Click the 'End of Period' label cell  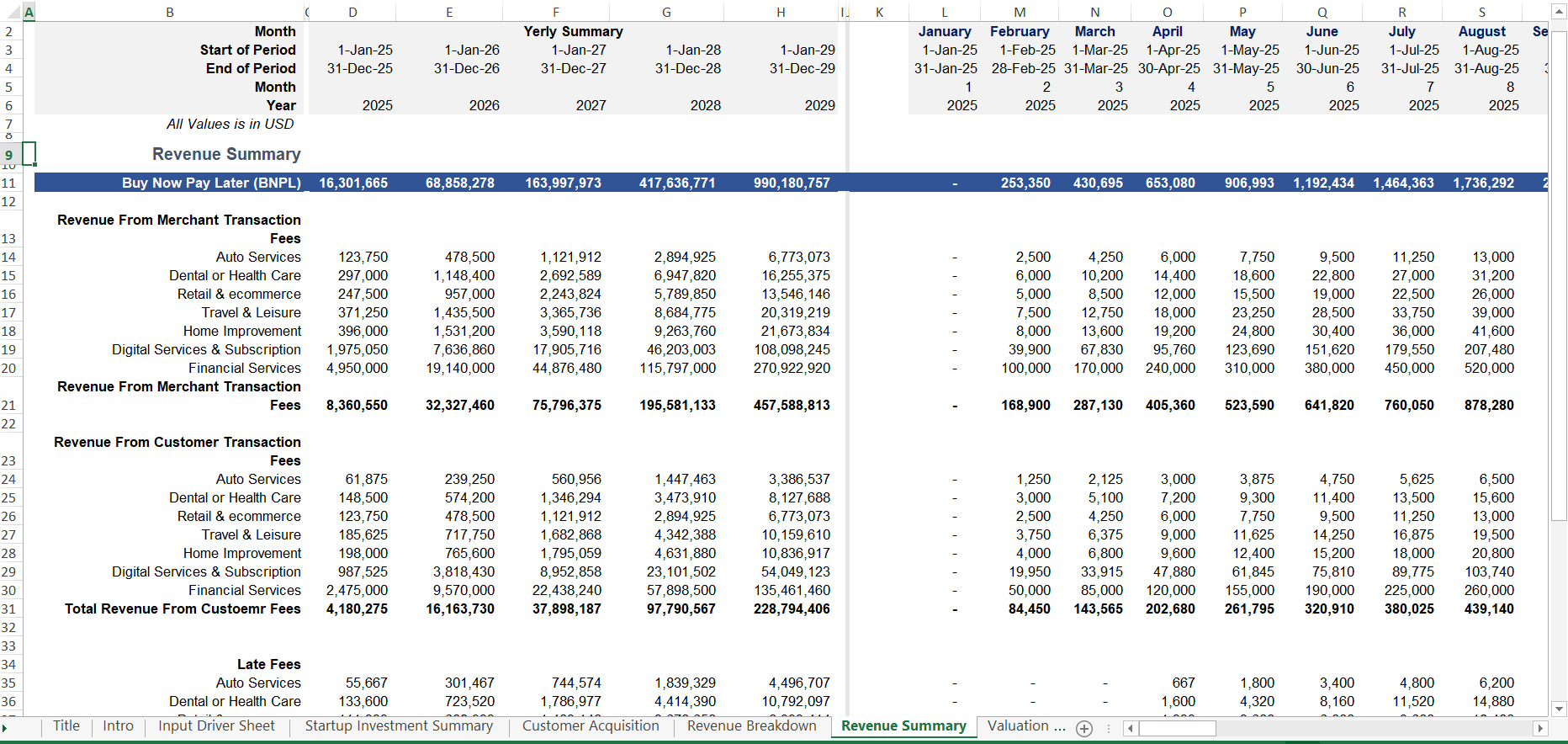(x=251, y=68)
